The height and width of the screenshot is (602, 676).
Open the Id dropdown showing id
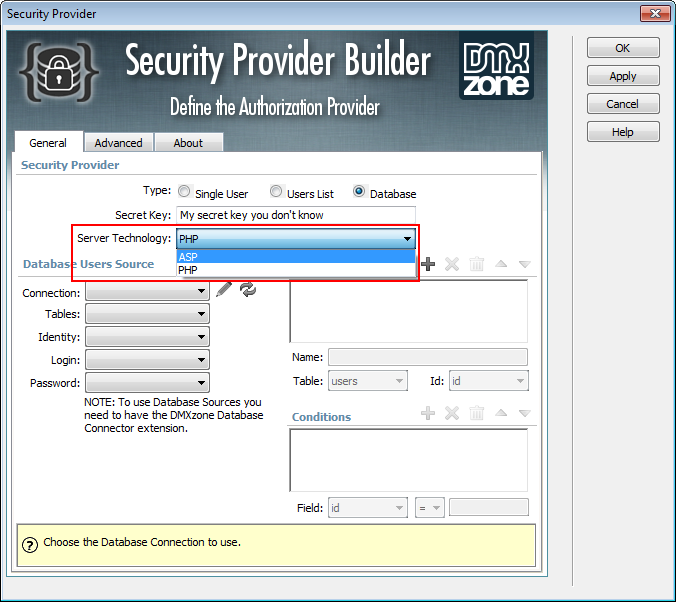tap(488, 381)
